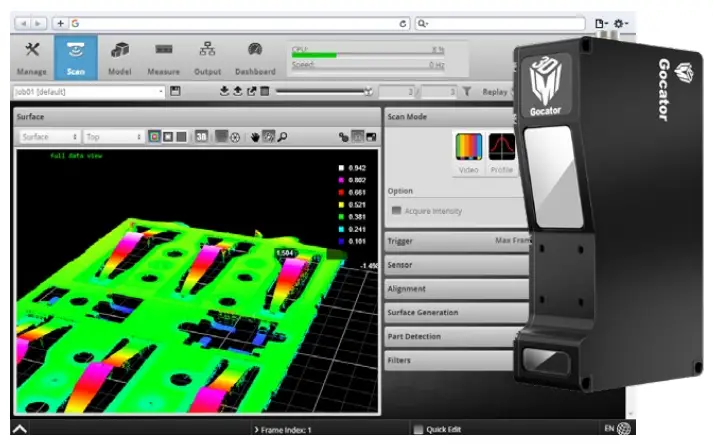Click the replay frame slider handle

[x=368, y=92]
